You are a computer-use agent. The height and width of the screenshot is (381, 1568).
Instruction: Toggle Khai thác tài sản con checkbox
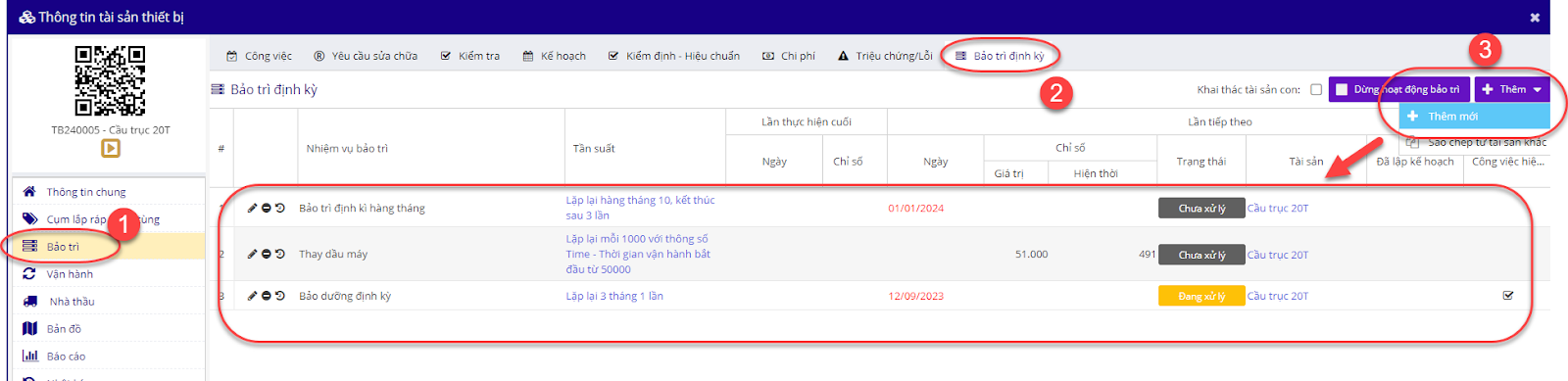coord(1316,89)
